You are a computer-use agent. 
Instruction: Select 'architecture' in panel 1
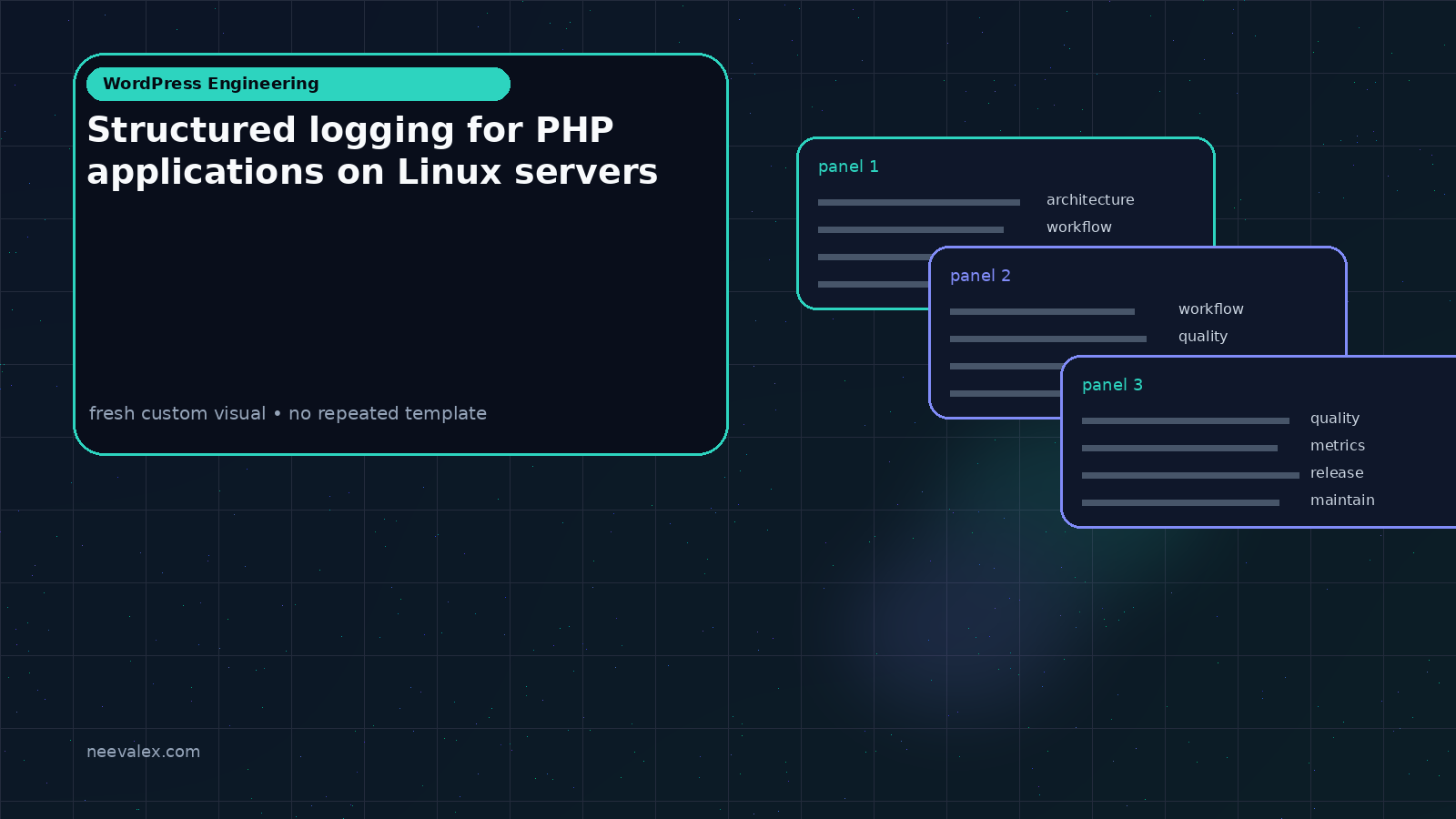tap(1090, 199)
